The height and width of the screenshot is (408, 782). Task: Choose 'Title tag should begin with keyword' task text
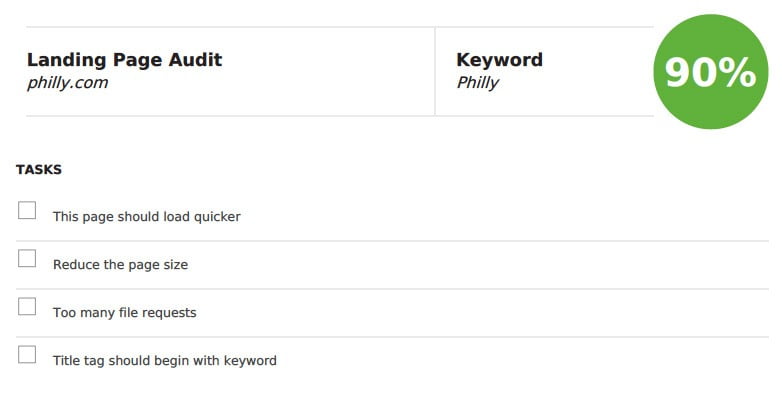[165, 361]
